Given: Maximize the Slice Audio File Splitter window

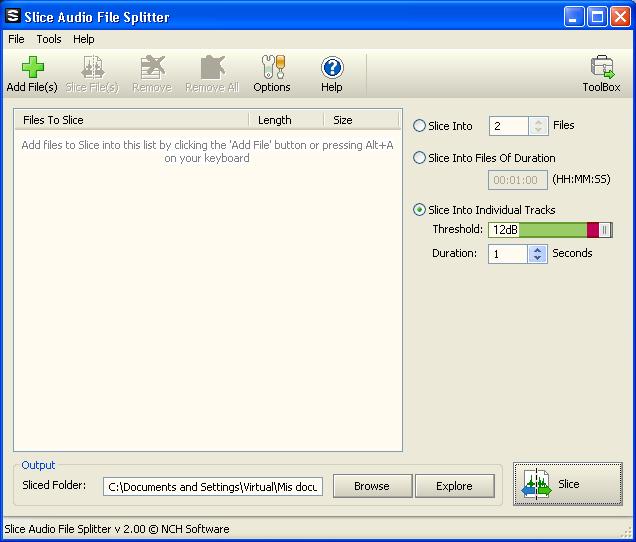Looking at the screenshot, I should 597,17.
